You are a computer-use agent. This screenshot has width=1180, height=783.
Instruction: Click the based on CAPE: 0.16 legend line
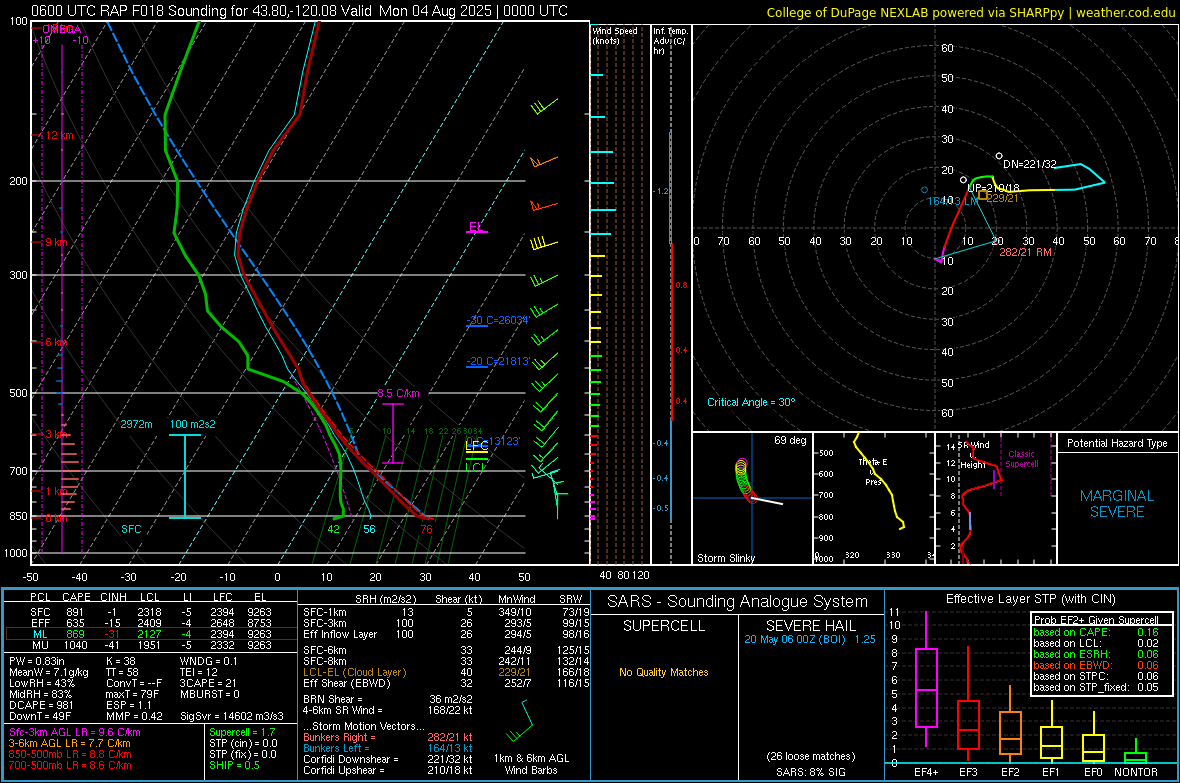(1096, 632)
